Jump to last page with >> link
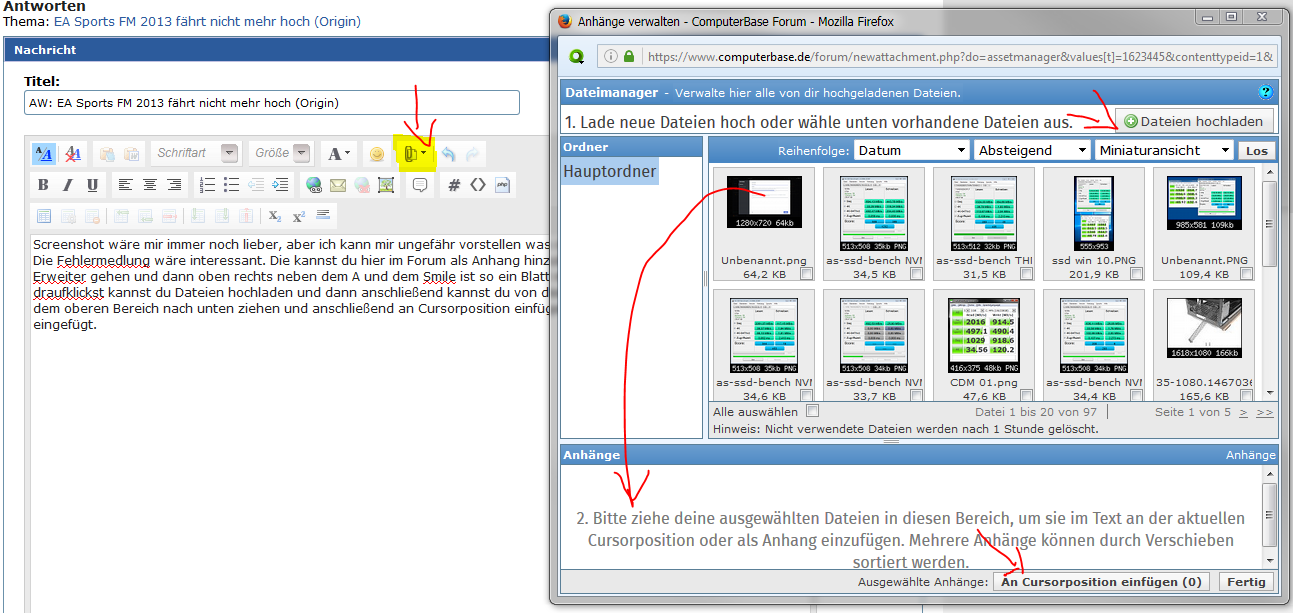The image size is (1293, 613). point(1264,412)
